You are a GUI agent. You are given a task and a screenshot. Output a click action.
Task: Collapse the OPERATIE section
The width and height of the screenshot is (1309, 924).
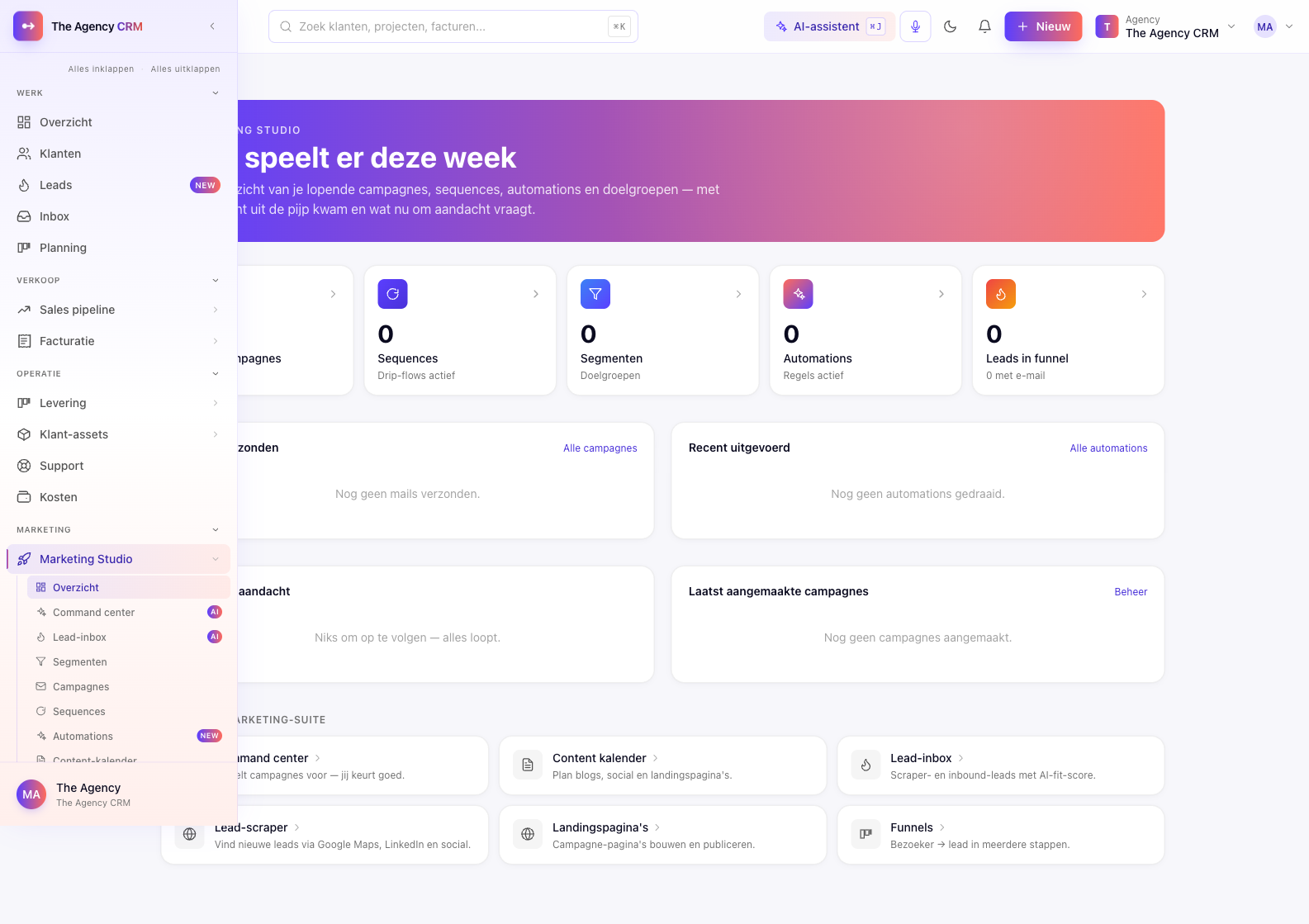(216, 374)
